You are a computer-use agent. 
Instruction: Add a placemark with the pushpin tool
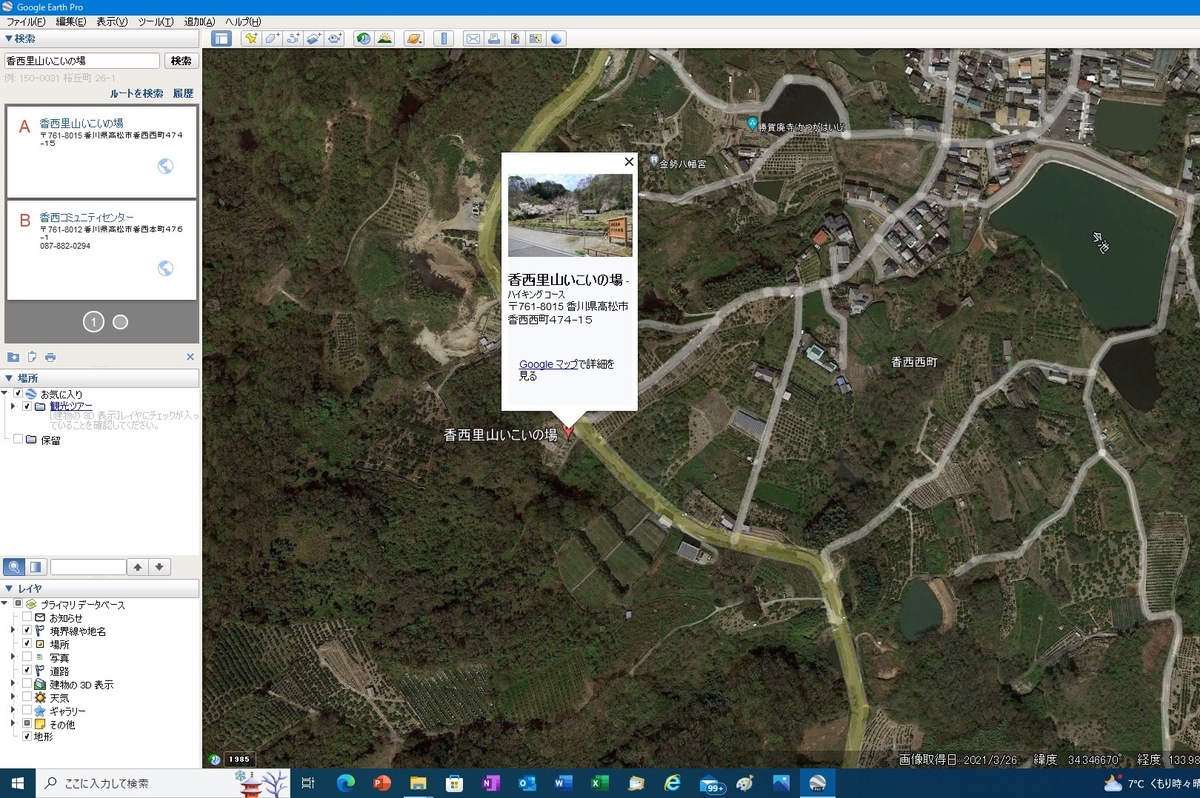(x=250, y=39)
